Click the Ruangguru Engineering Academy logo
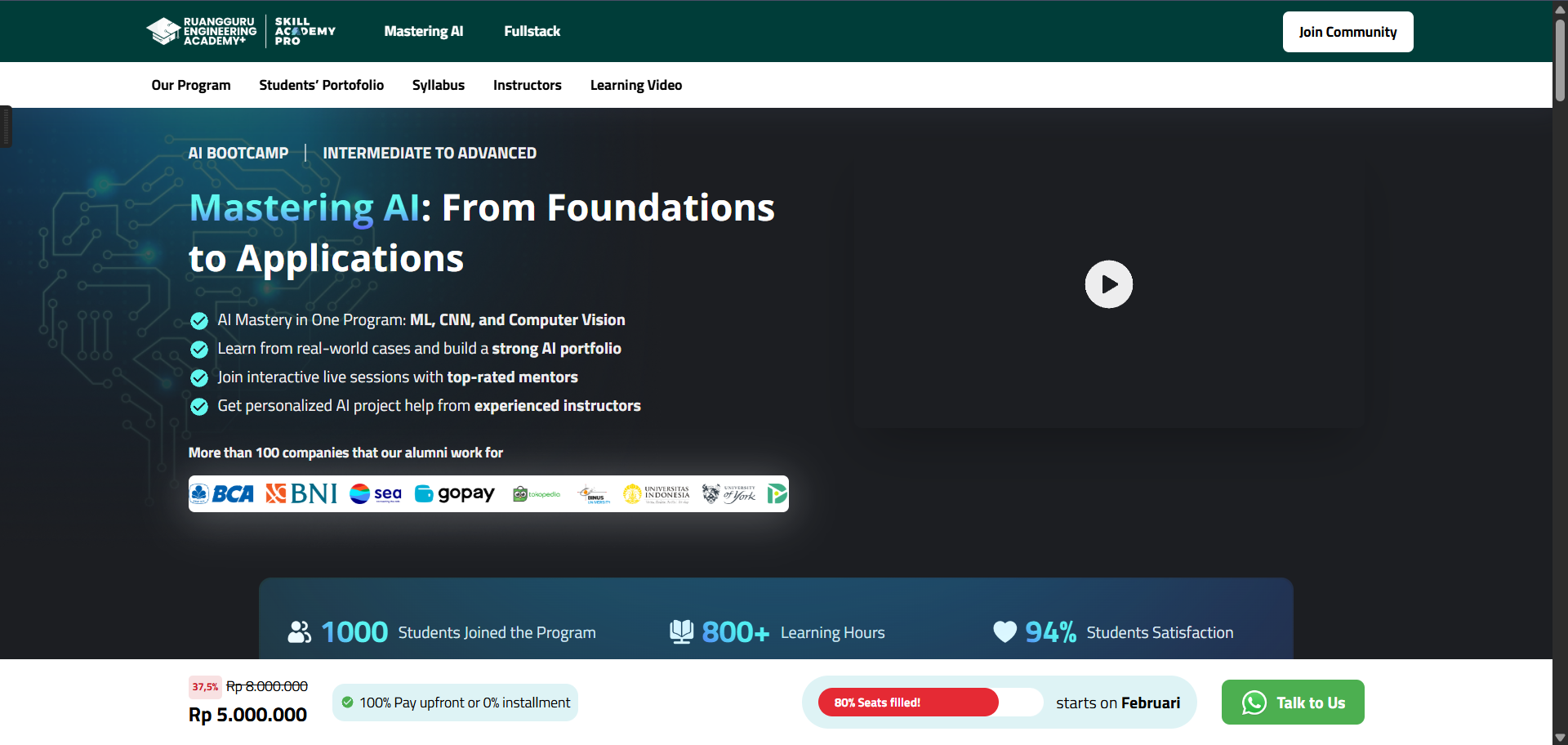 (201, 31)
